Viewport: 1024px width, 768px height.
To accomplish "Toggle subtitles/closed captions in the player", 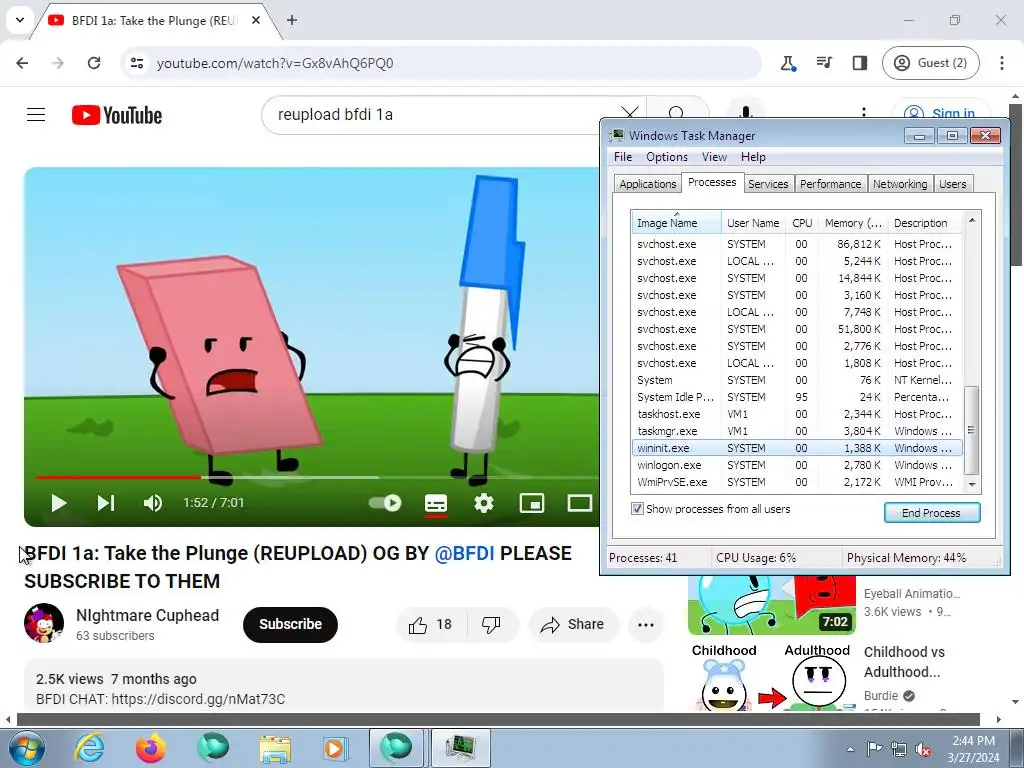I will [x=436, y=504].
